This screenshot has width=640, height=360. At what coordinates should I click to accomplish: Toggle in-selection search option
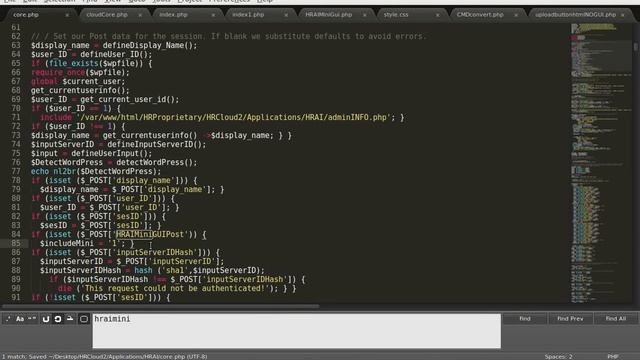tap(70, 319)
